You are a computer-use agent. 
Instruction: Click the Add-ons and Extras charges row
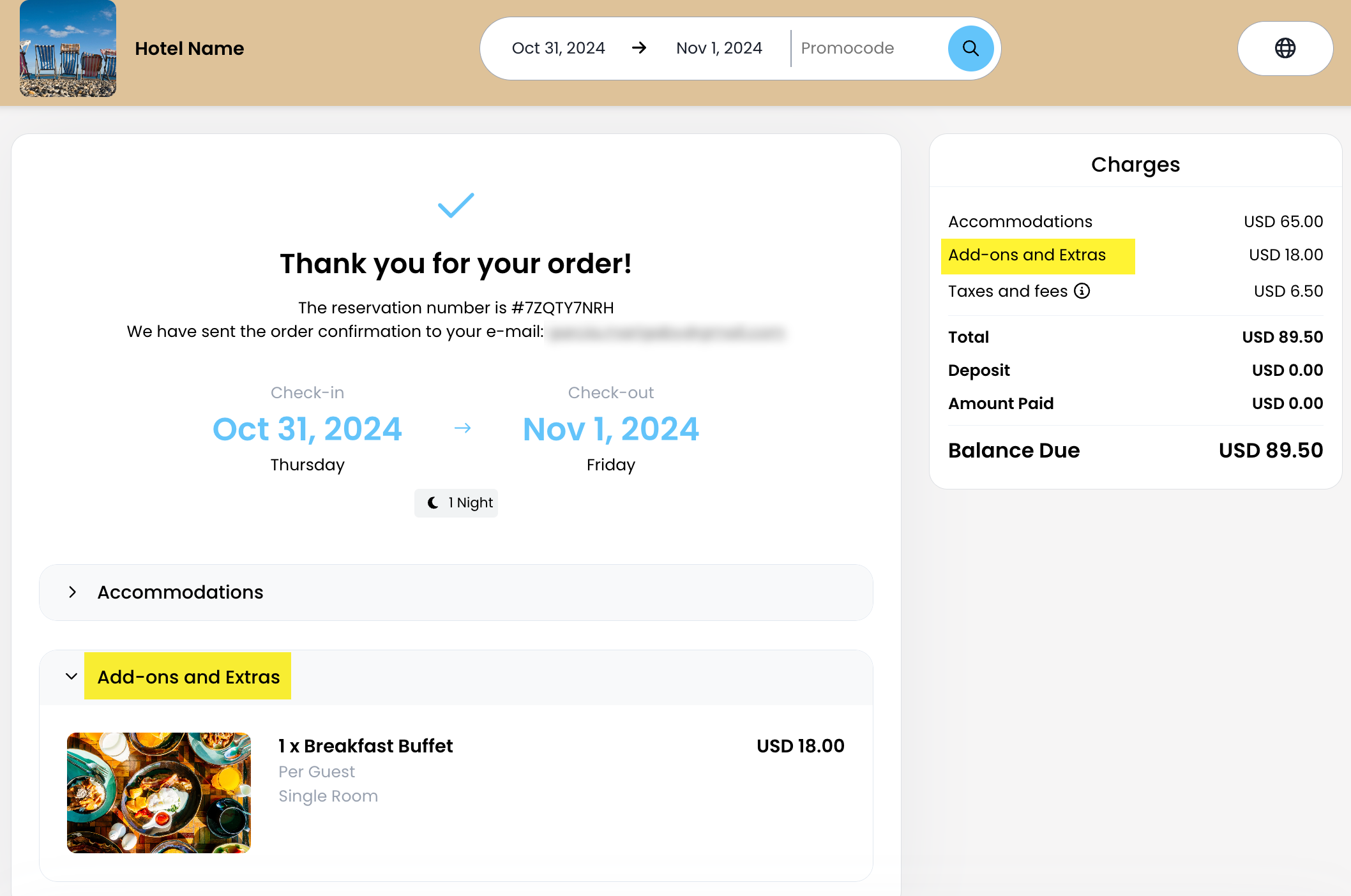(1027, 255)
